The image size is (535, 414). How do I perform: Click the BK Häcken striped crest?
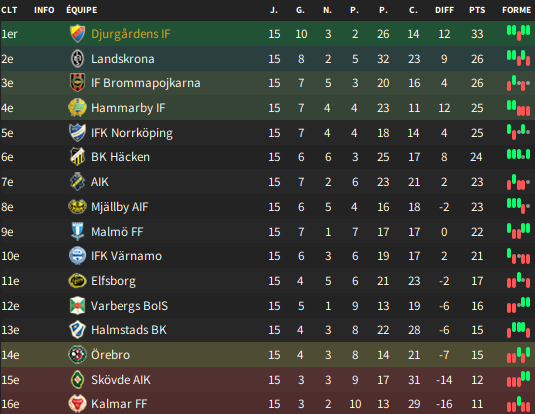[77, 157]
